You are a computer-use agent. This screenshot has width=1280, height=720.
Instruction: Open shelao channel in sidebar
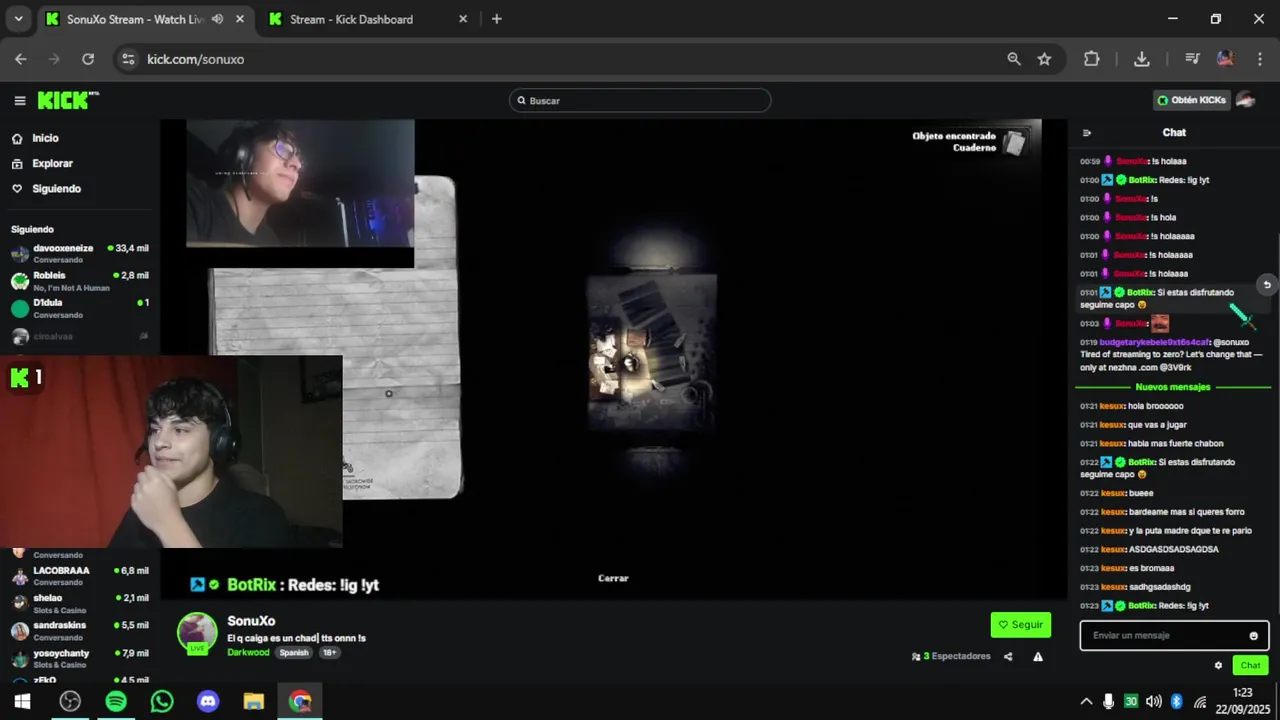(80, 603)
